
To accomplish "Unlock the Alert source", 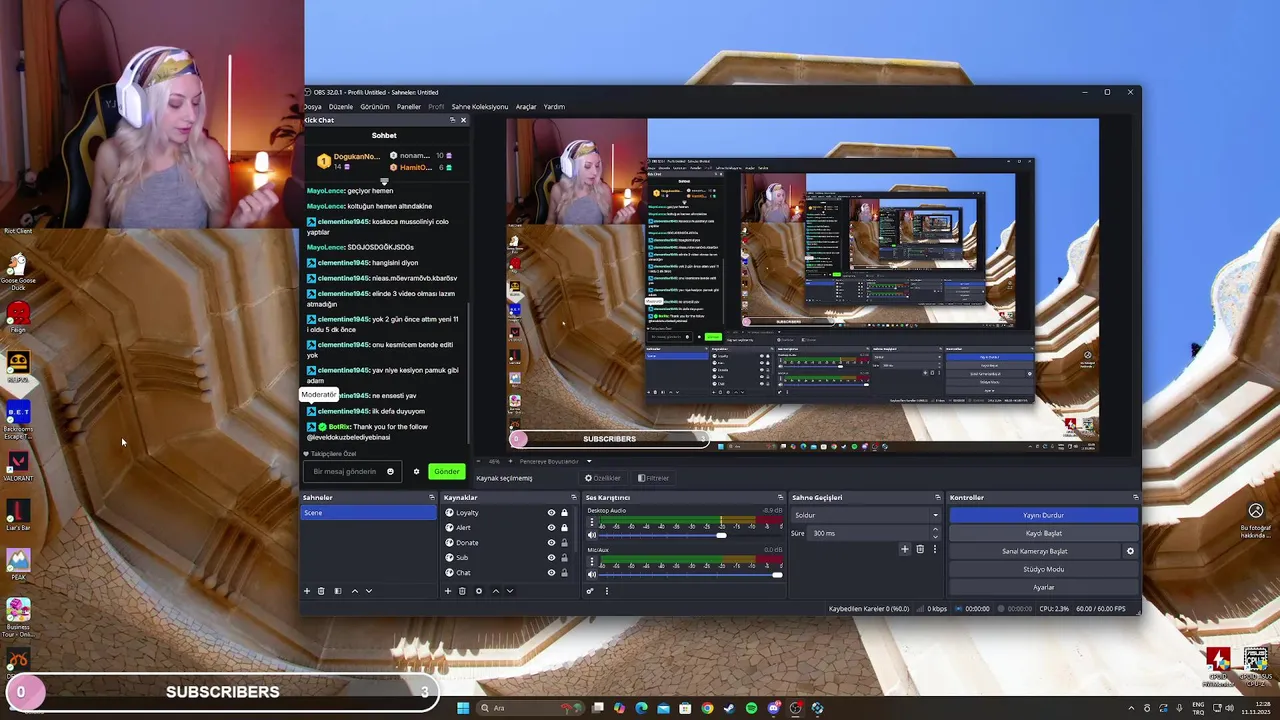I will point(564,528).
